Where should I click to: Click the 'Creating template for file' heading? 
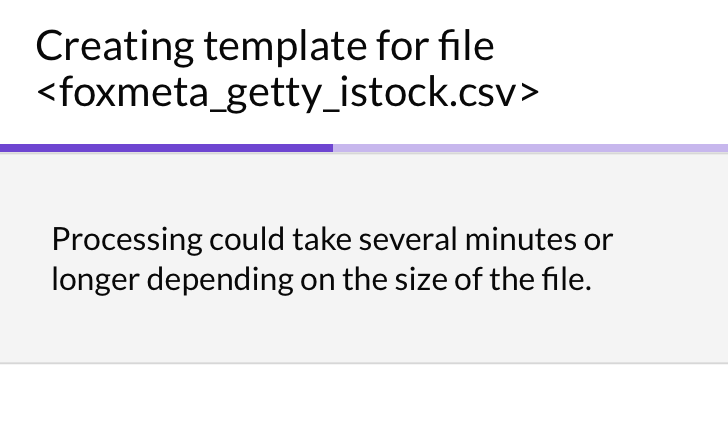264,46
